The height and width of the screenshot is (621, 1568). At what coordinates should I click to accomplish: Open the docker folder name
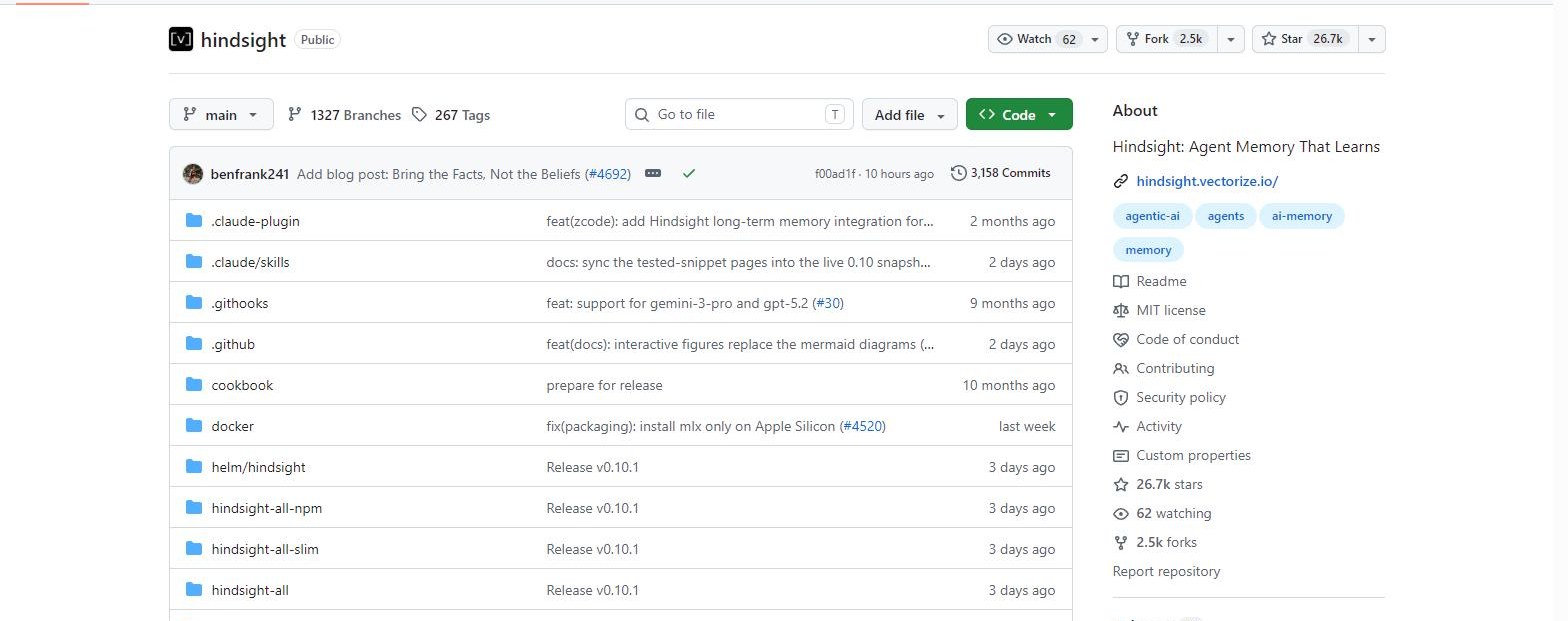(232, 426)
